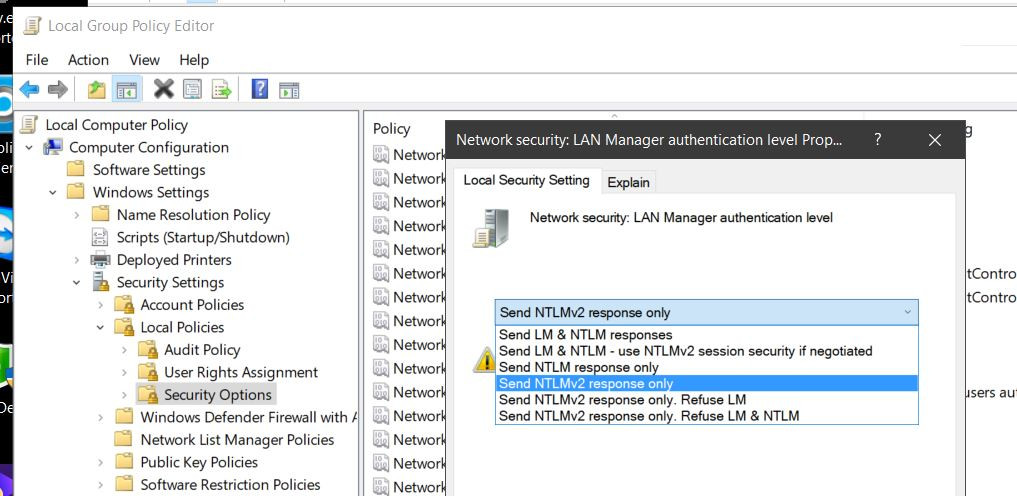Click the Up One Level folder icon
This screenshot has height=496, width=1017.
(x=96, y=90)
